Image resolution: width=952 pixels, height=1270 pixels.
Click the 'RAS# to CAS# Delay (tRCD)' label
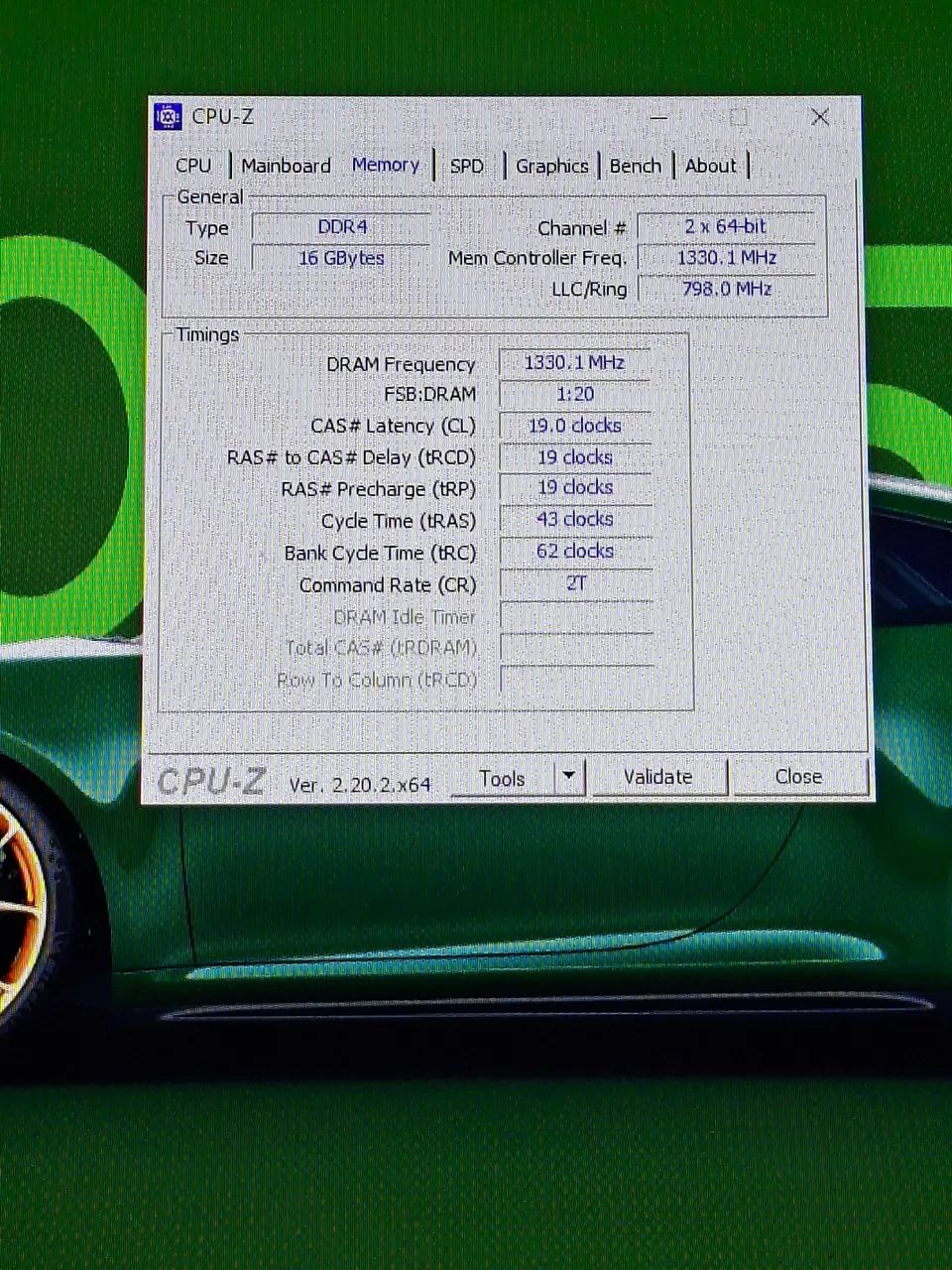point(351,458)
